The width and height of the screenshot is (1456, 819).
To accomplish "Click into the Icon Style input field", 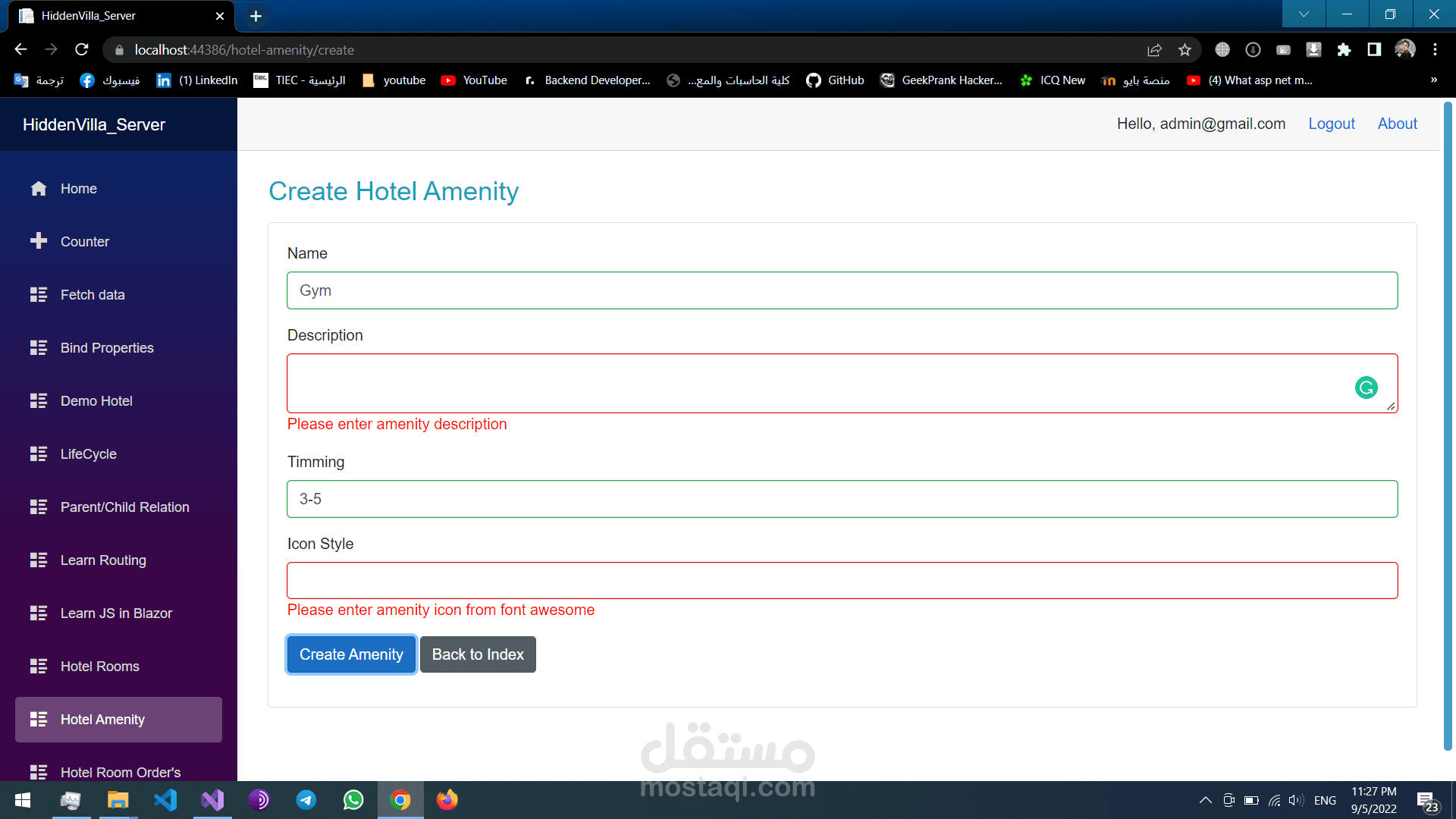I will (842, 580).
